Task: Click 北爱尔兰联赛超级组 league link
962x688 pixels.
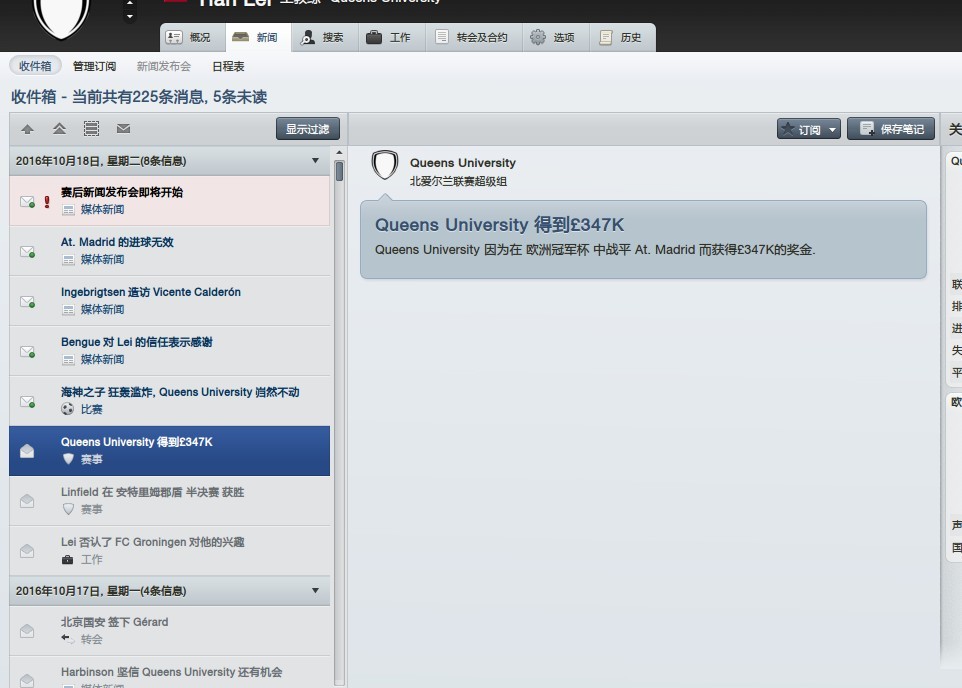Action: pos(458,182)
